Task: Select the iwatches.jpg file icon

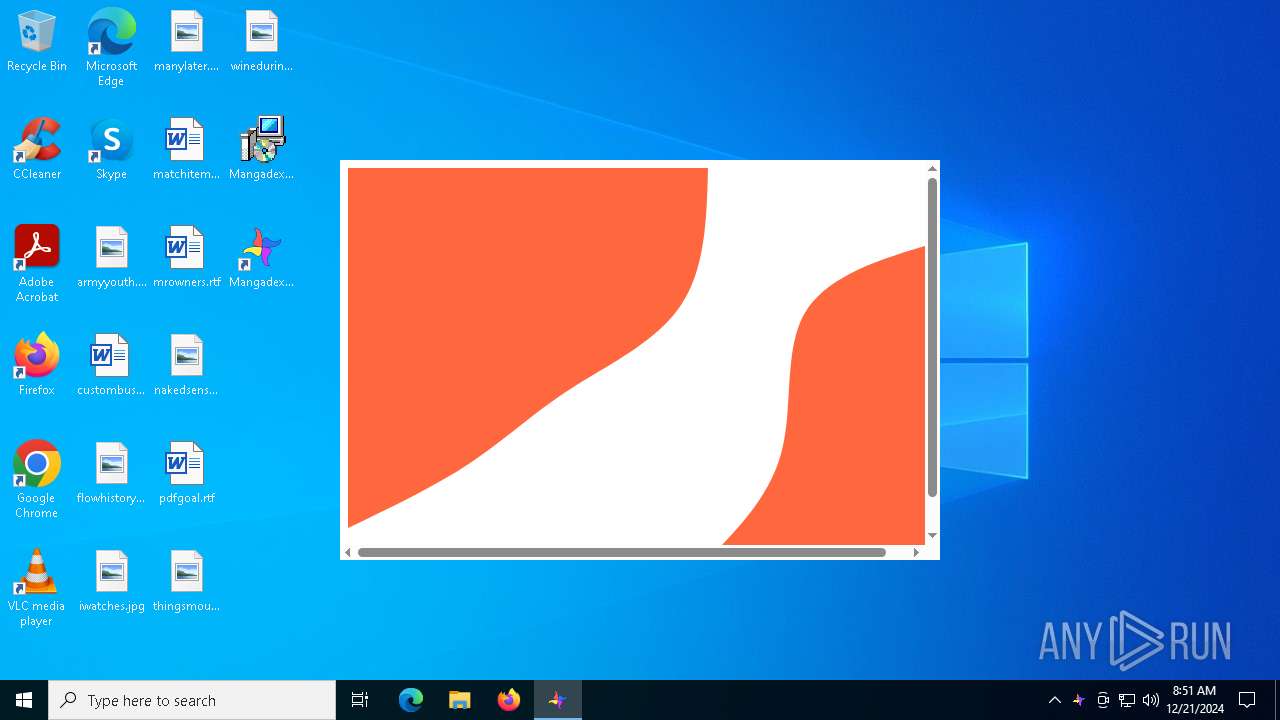Action: coord(111,582)
